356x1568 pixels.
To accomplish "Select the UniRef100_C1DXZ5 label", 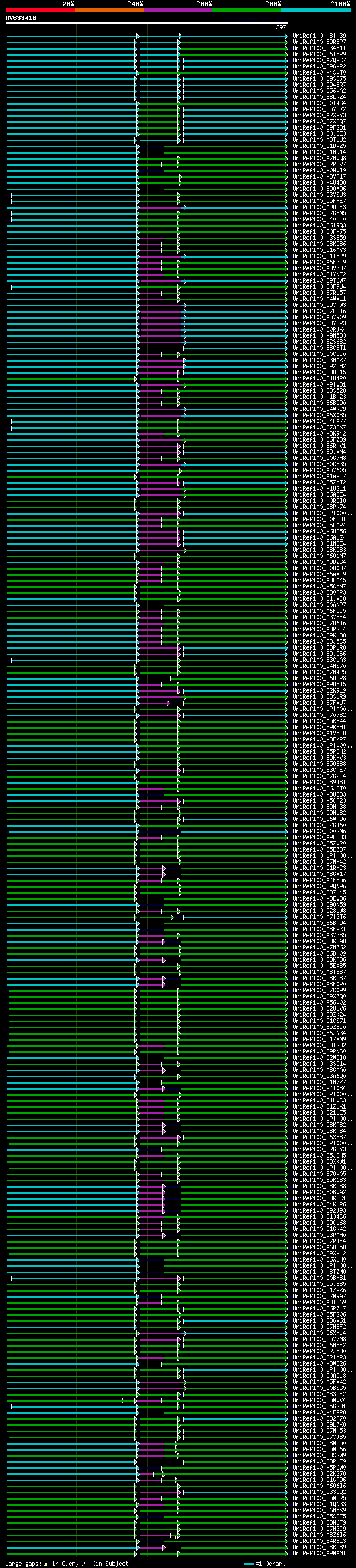I will pyautogui.click(x=319, y=146).
